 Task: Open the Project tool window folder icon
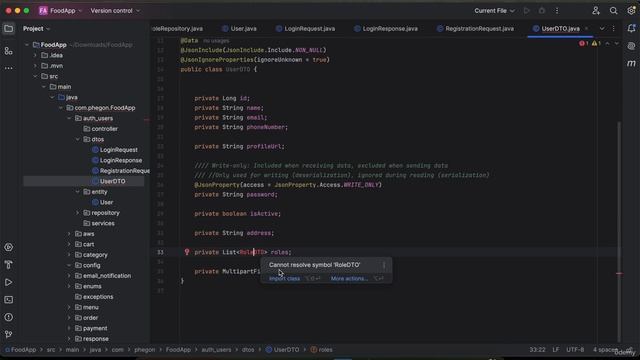tap(9, 29)
